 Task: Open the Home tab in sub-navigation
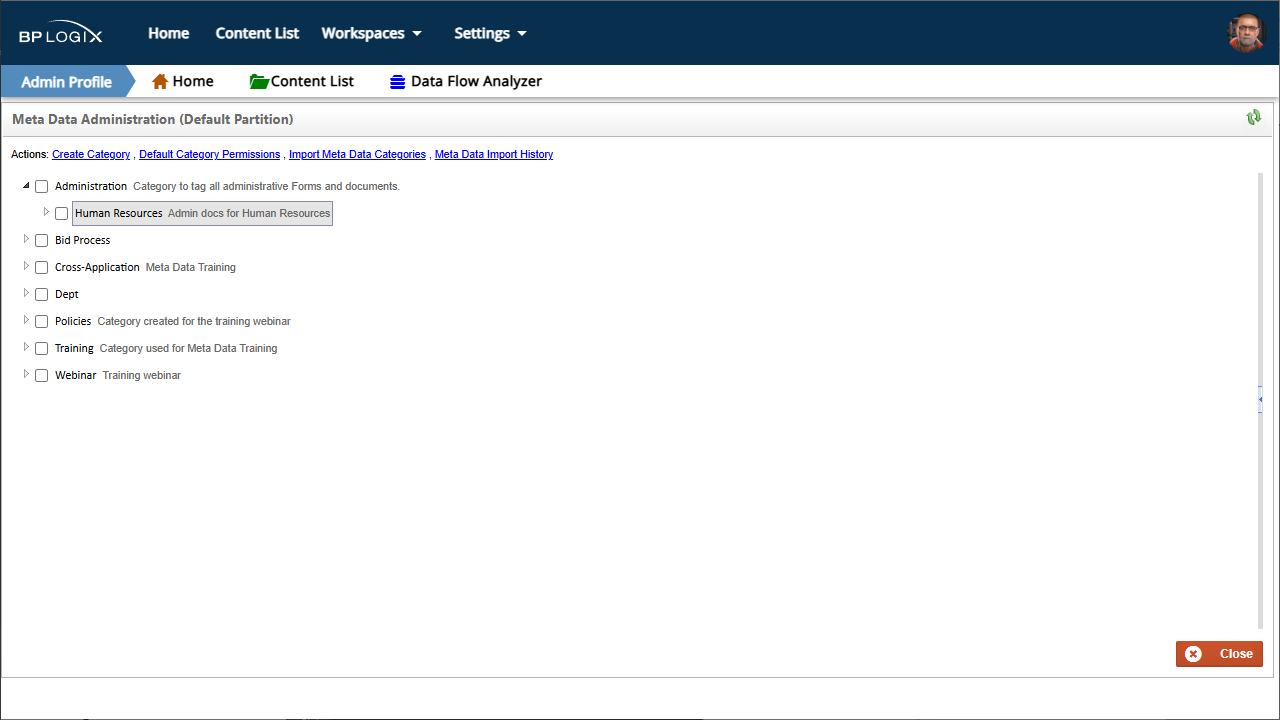pos(182,81)
